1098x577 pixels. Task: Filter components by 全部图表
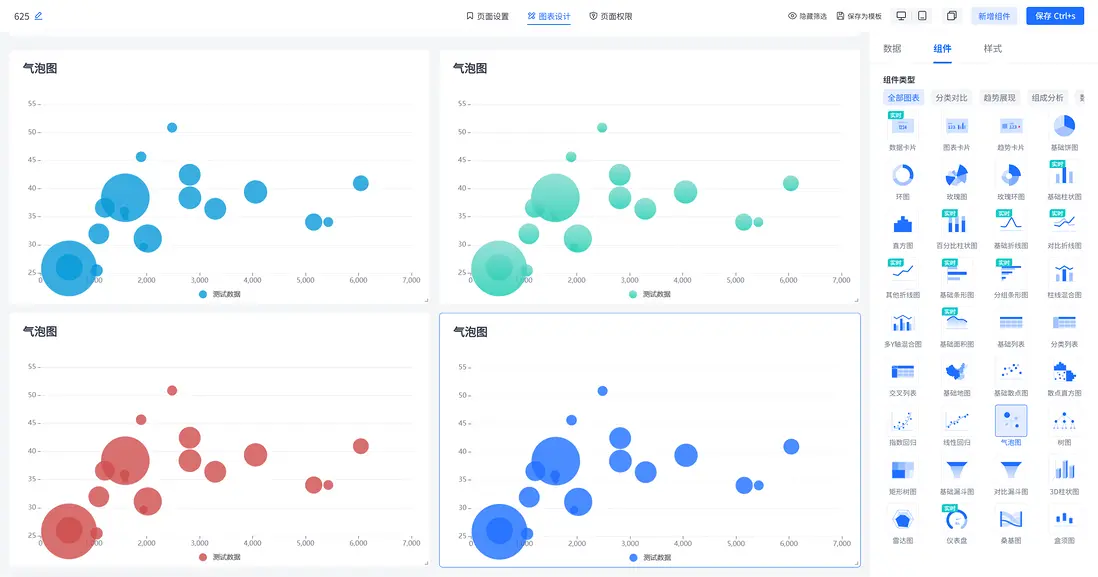tap(903, 98)
